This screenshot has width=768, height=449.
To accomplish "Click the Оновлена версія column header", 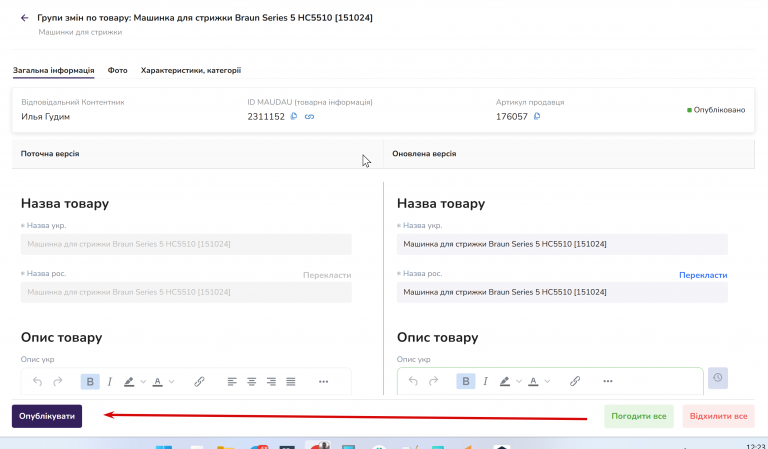I will coord(424,154).
